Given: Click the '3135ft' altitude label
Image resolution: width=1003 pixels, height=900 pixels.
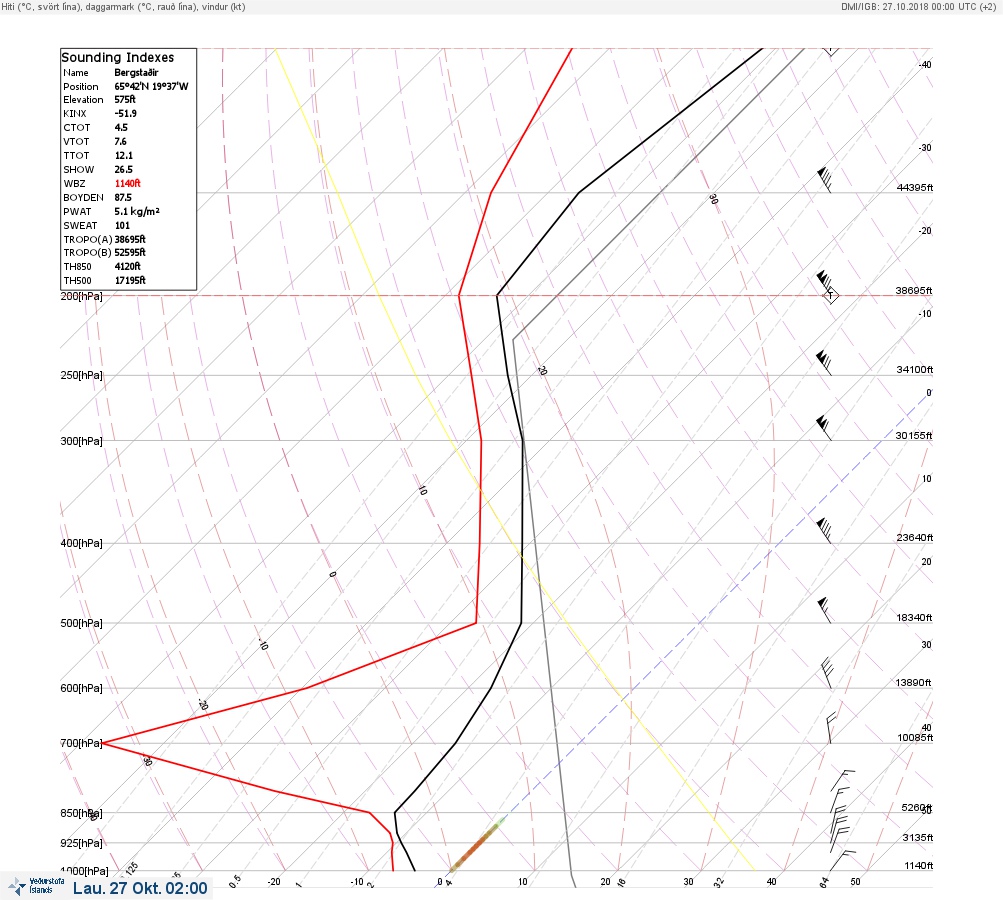Looking at the screenshot, I should click(x=918, y=837).
